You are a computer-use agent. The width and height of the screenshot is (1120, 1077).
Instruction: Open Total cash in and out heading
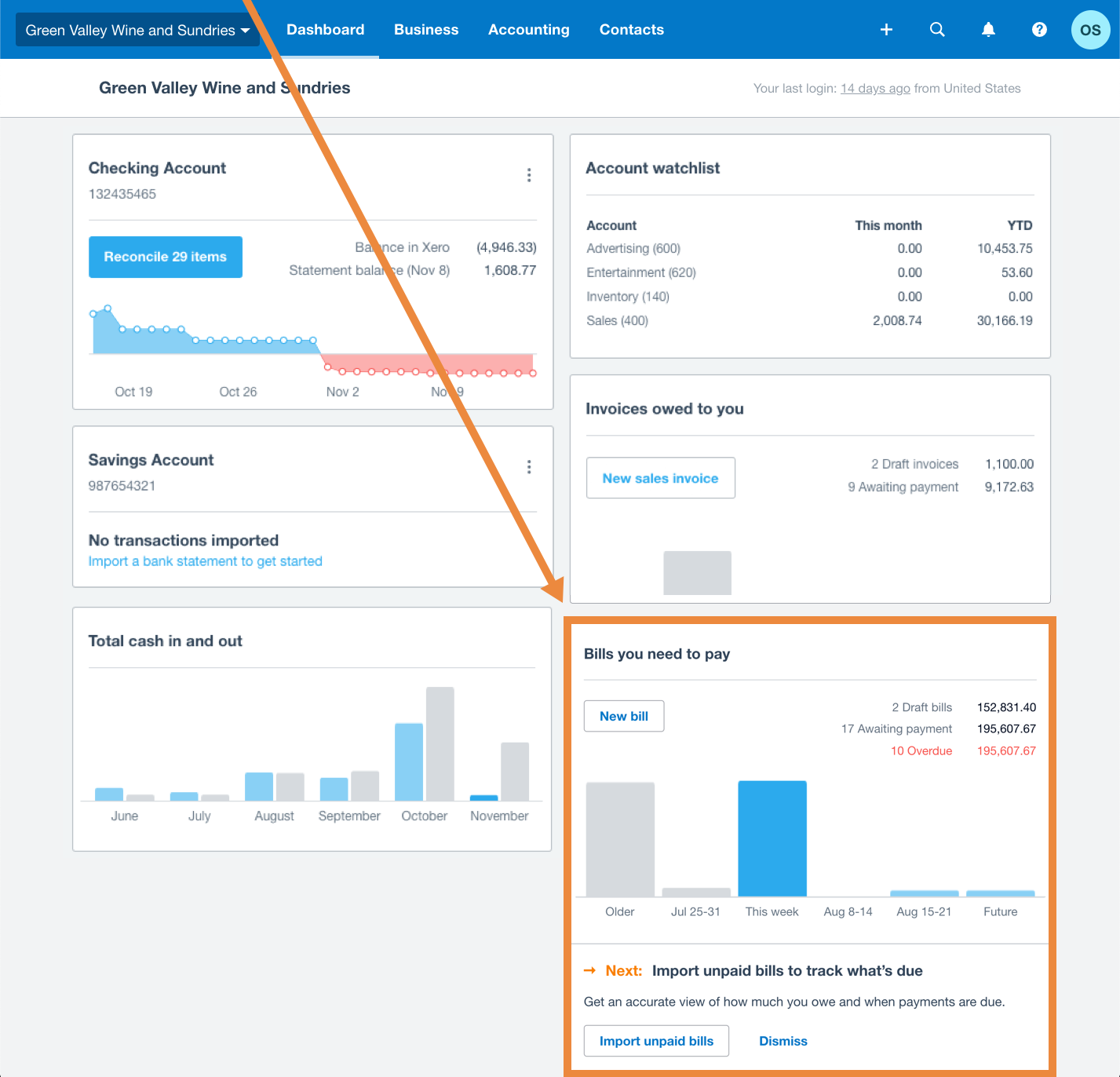pos(166,641)
